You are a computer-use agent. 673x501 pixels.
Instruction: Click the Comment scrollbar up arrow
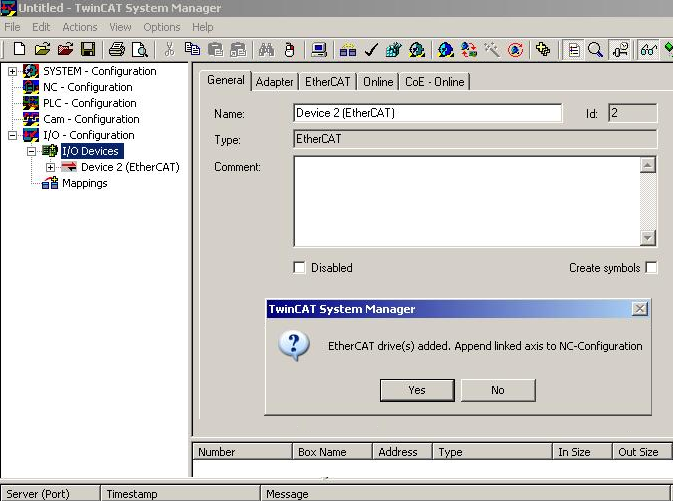tap(648, 165)
